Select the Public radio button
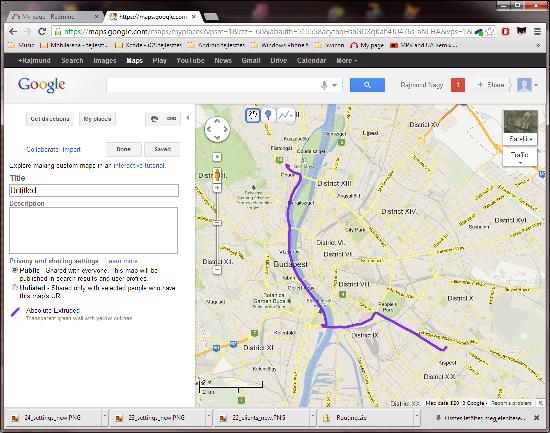The width and height of the screenshot is (550, 433). pos(15,270)
